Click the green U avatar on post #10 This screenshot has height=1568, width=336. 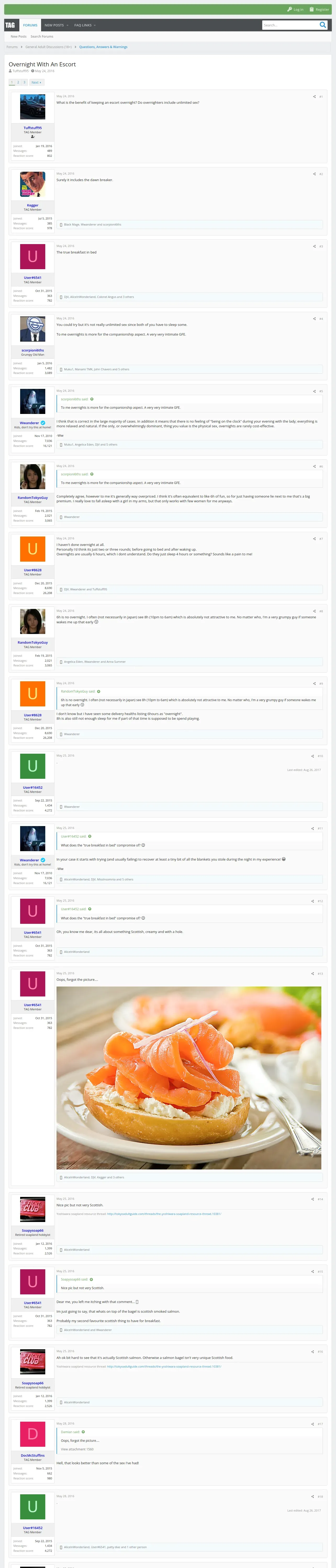point(33,766)
